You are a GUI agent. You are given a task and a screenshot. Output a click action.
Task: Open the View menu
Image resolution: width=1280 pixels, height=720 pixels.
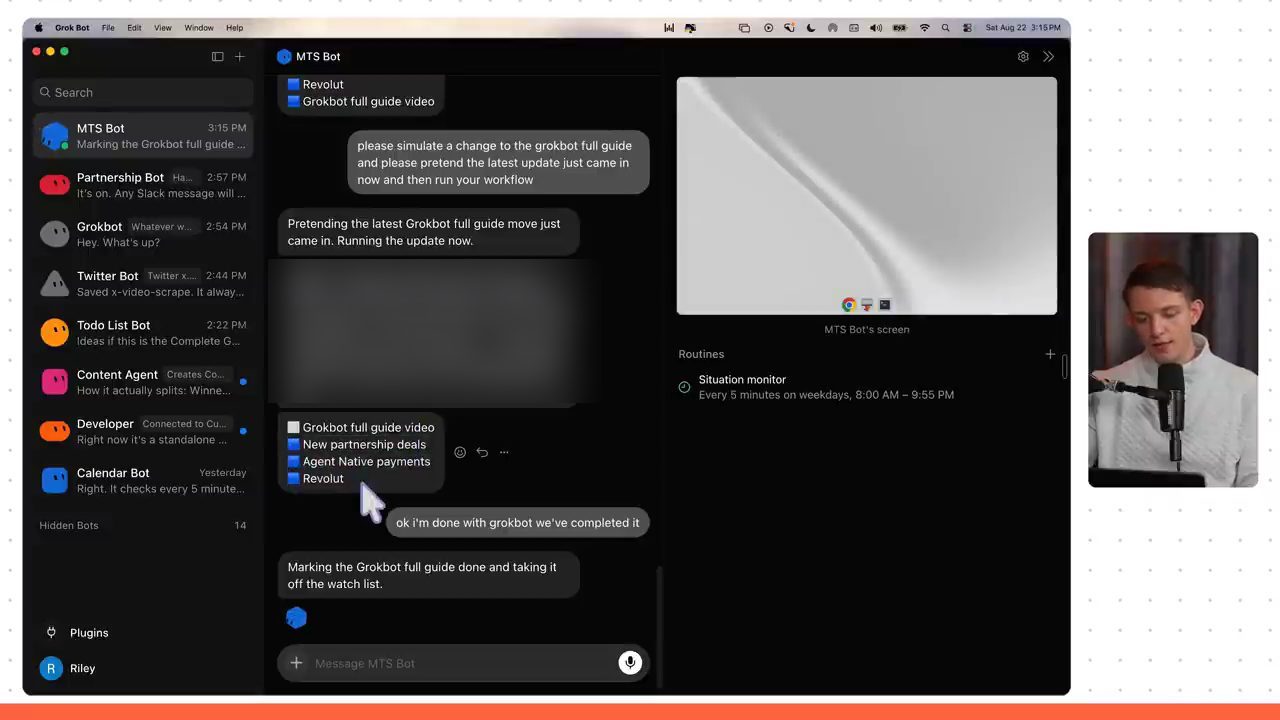163,28
